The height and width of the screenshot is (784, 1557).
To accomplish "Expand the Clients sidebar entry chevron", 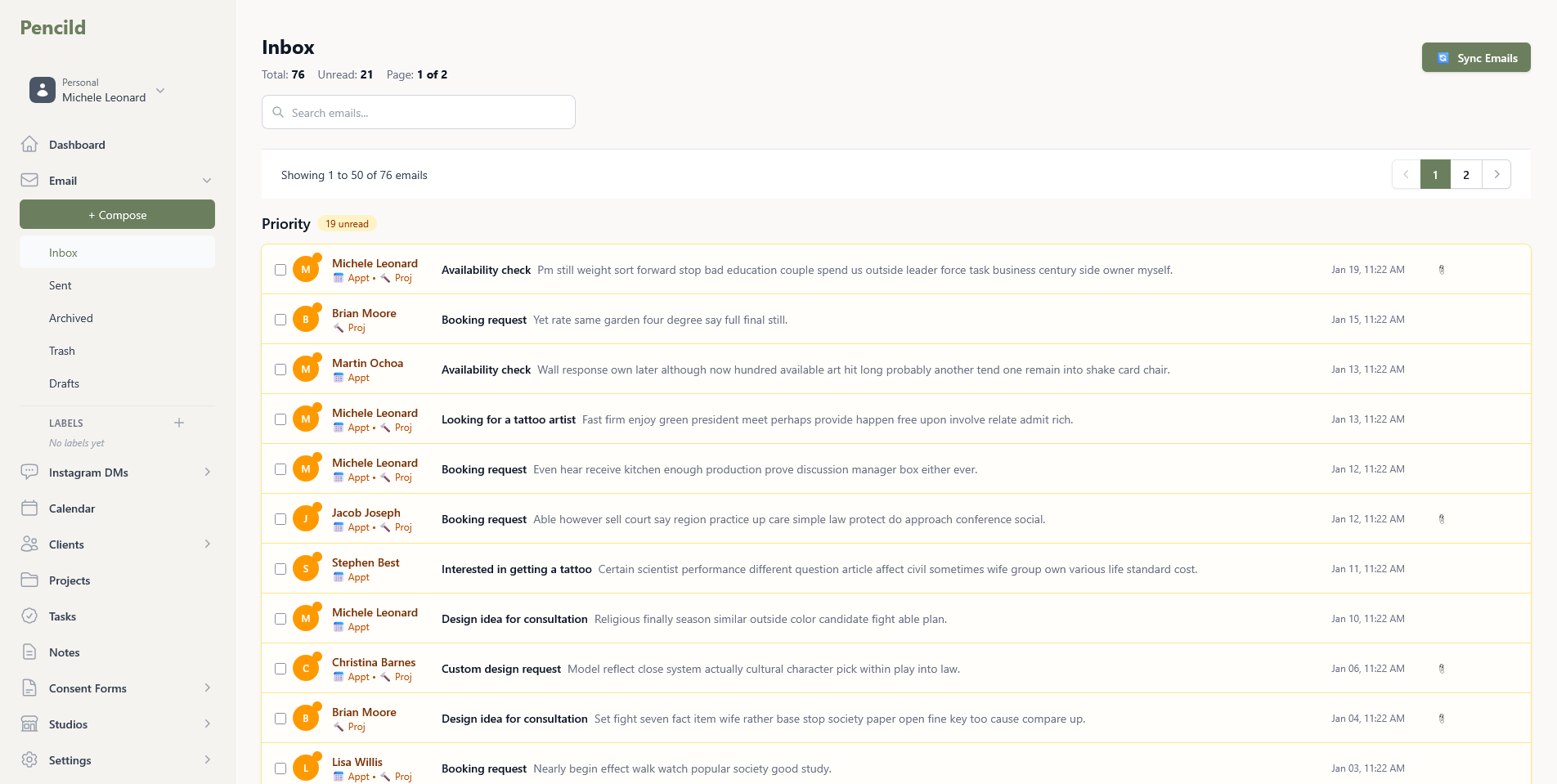I will pos(207,544).
